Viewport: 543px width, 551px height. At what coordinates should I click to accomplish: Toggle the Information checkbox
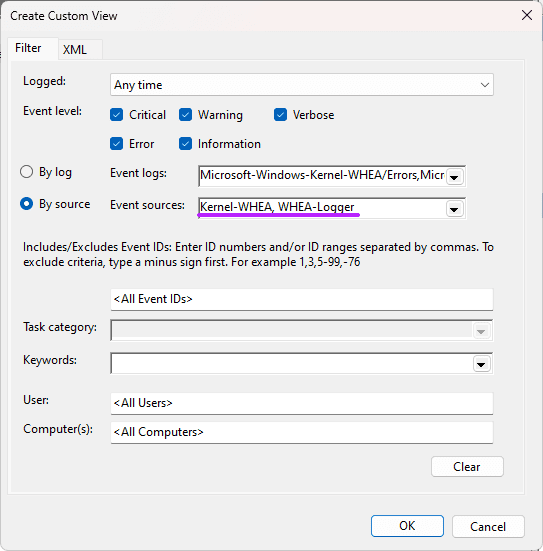tap(185, 144)
